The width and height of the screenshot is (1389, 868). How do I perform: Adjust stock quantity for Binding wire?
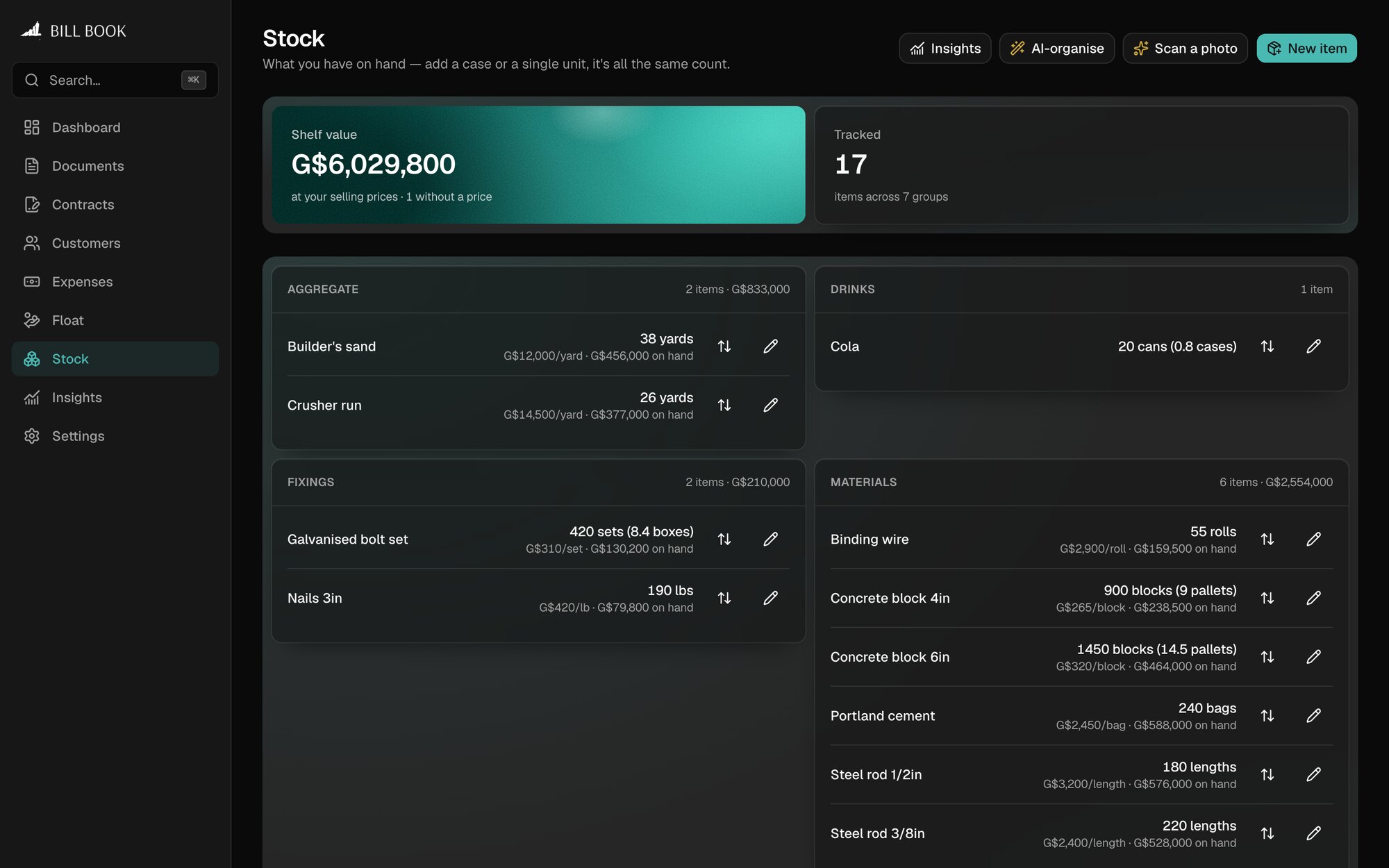(1267, 540)
